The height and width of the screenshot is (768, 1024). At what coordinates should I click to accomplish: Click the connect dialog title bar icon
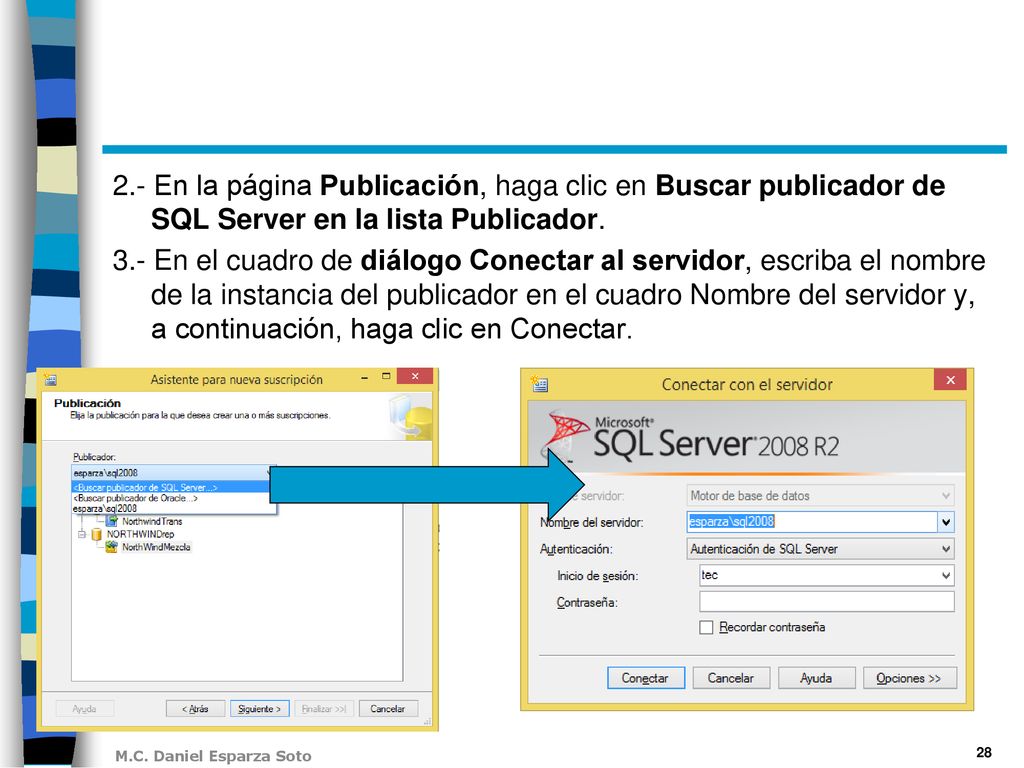(539, 383)
